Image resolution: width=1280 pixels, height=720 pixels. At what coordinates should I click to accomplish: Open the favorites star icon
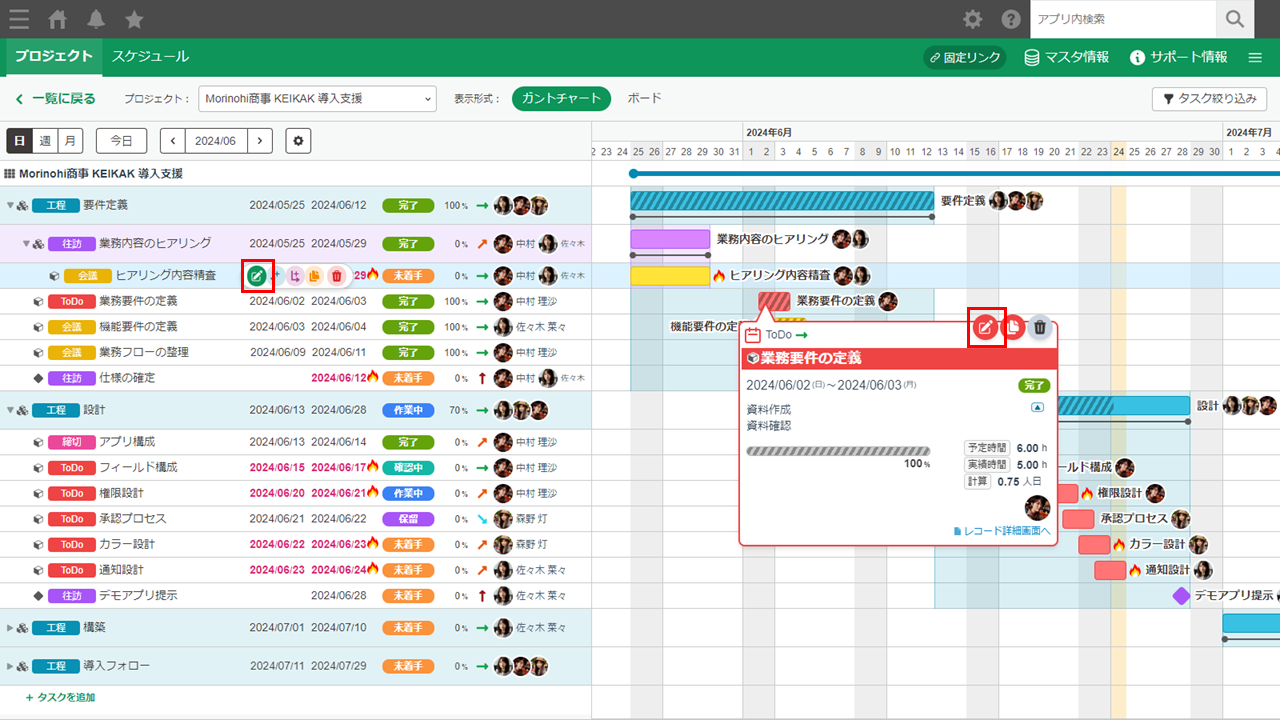coord(134,19)
